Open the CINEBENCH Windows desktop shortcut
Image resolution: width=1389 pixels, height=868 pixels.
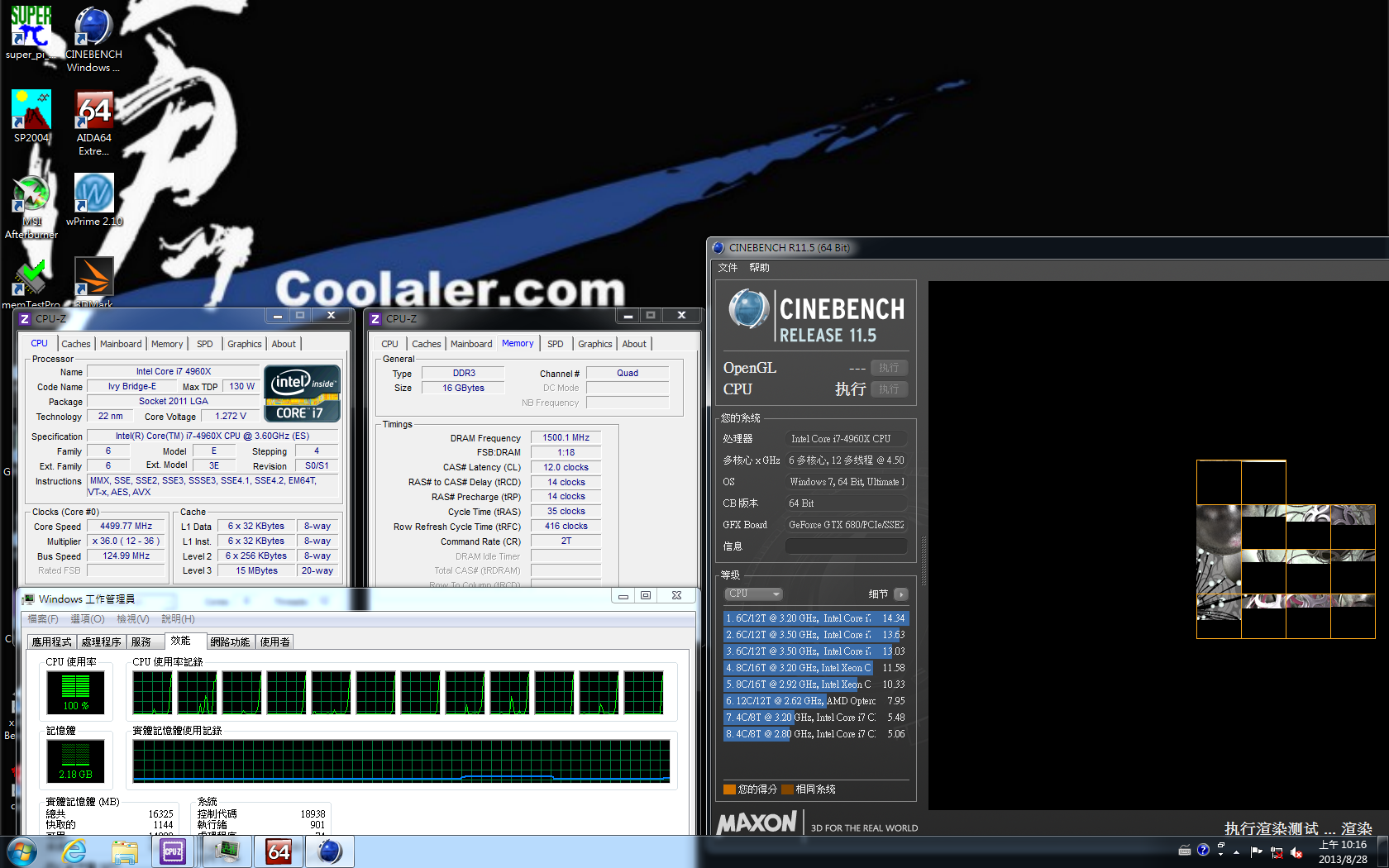pos(93,39)
